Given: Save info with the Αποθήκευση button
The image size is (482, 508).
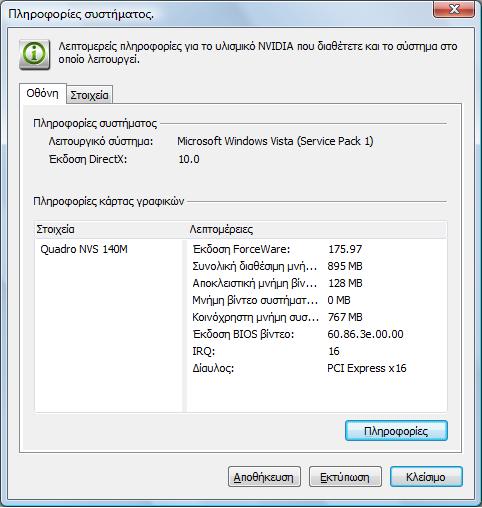Looking at the screenshot, I should (264, 477).
